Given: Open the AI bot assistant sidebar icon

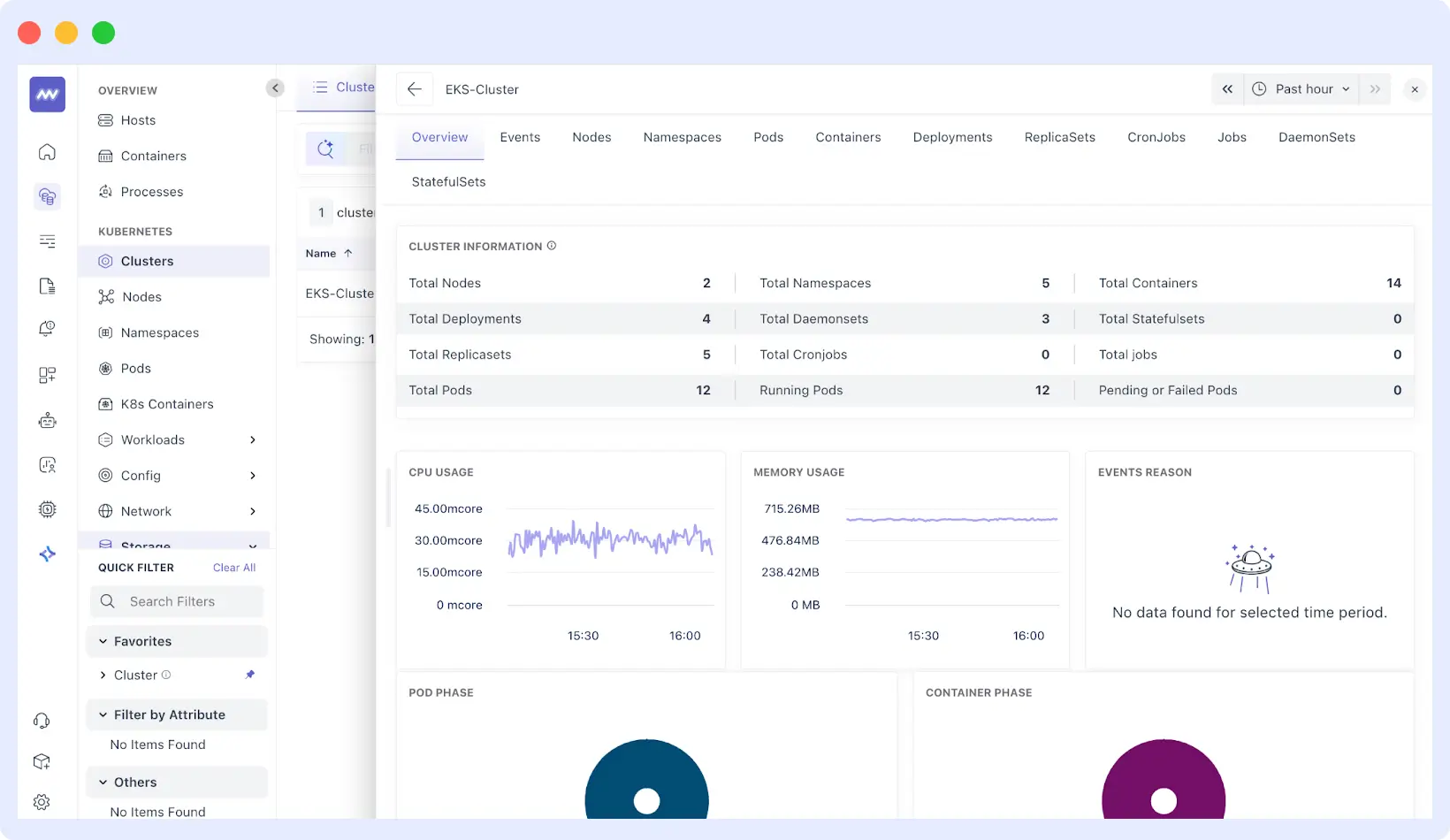Looking at the screenshot, I should pyautogui.click(x=46, y=420).
